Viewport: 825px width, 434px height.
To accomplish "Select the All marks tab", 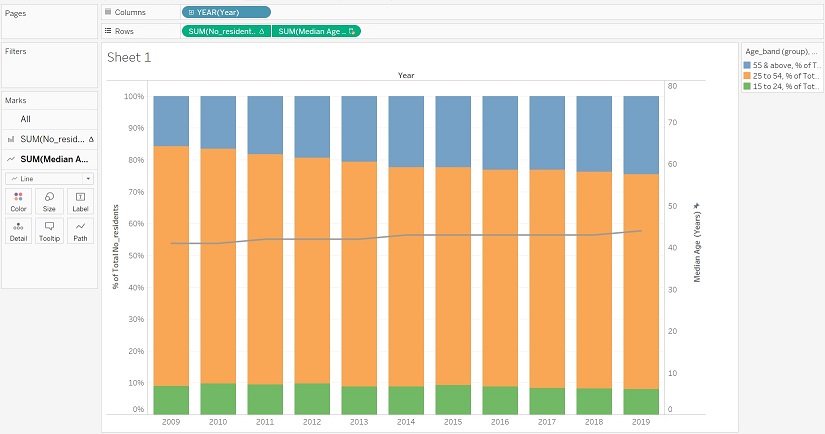I will click(26, 119).
